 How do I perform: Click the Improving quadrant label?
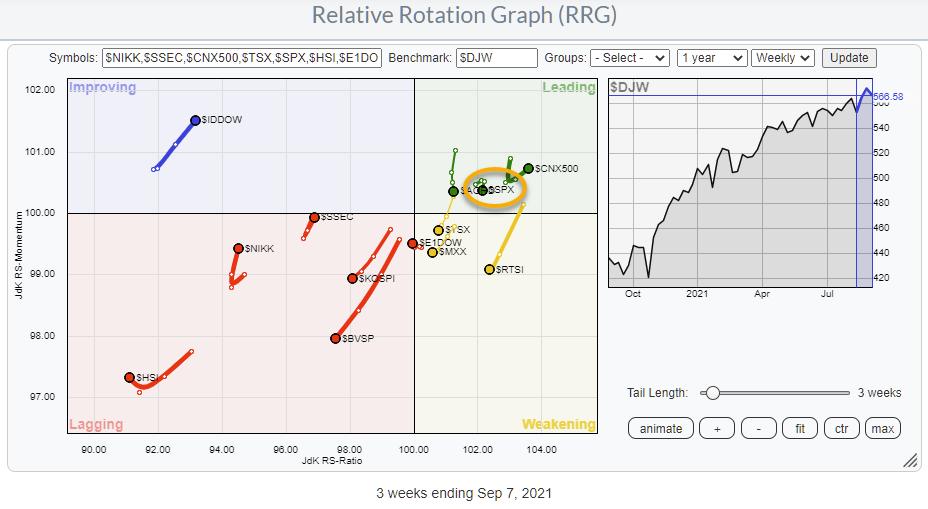pos(102,88)
